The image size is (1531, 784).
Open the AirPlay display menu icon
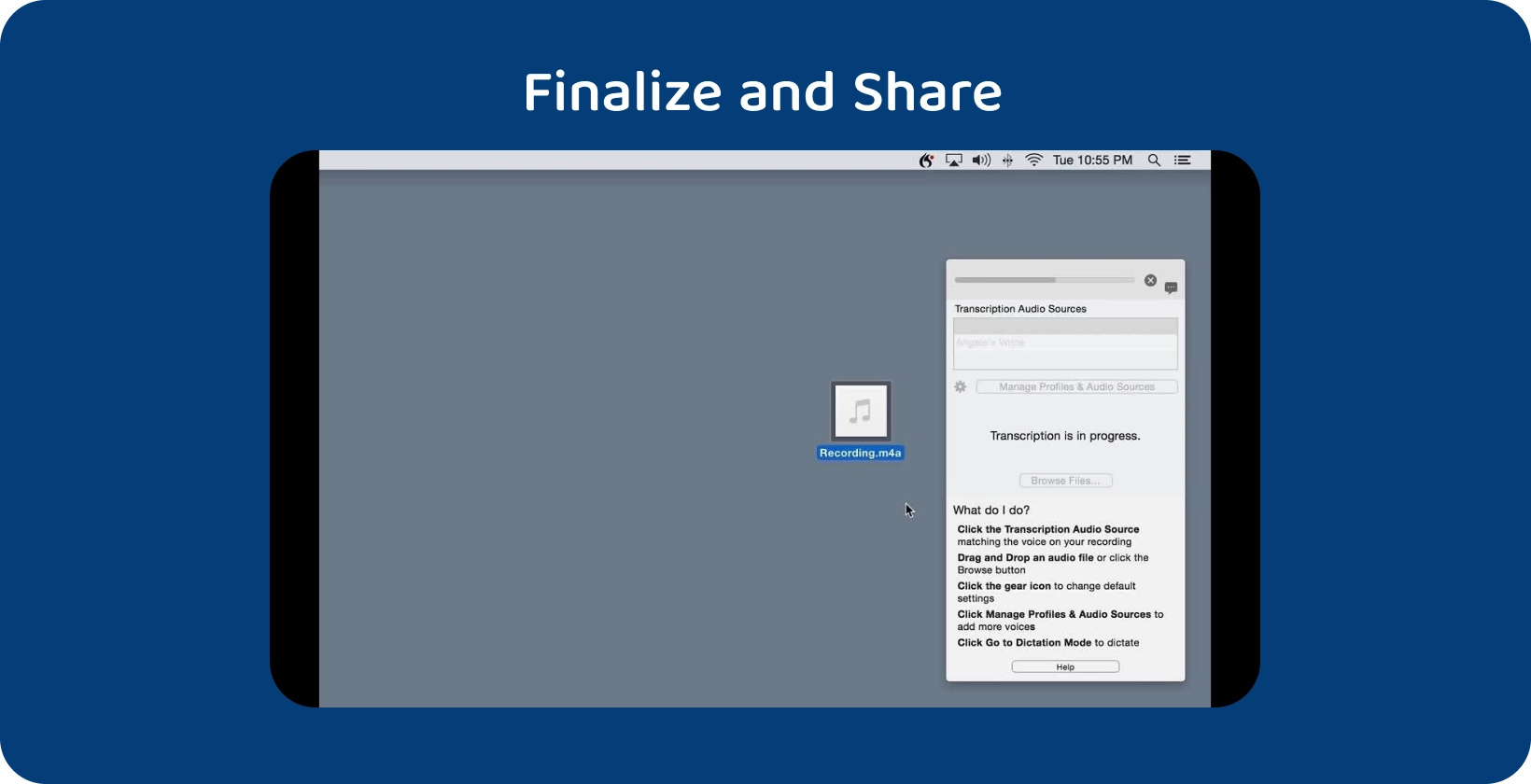pyautogui.click(x=954, y=161)
